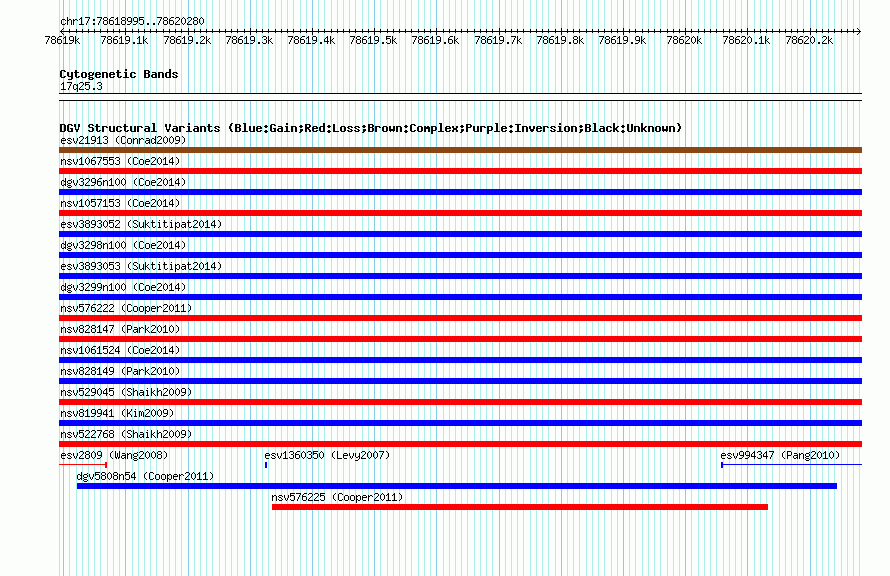890x576 pixels.
Task: Click the 78620k ruler tick label
Action: 684,40
